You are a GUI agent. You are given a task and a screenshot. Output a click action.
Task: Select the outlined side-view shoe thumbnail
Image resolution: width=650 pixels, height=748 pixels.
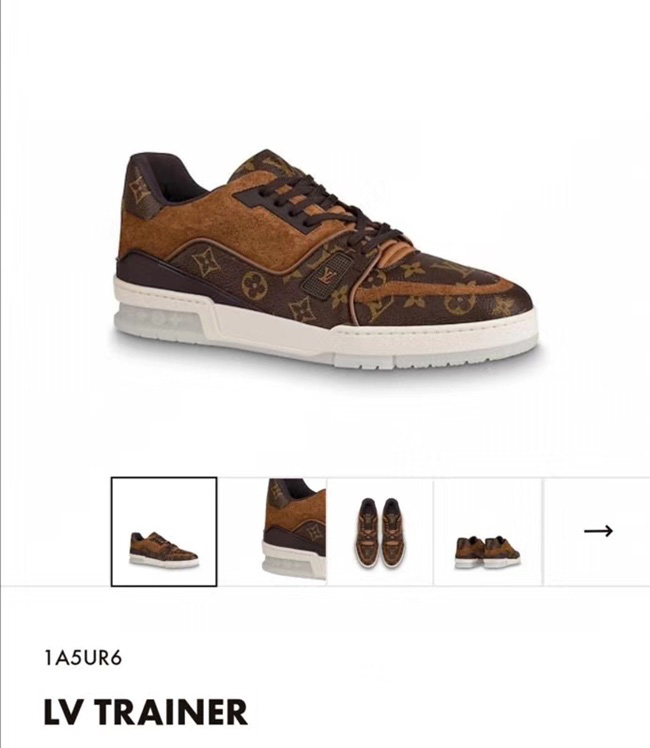pyautogui.click(x=164, y=531)
